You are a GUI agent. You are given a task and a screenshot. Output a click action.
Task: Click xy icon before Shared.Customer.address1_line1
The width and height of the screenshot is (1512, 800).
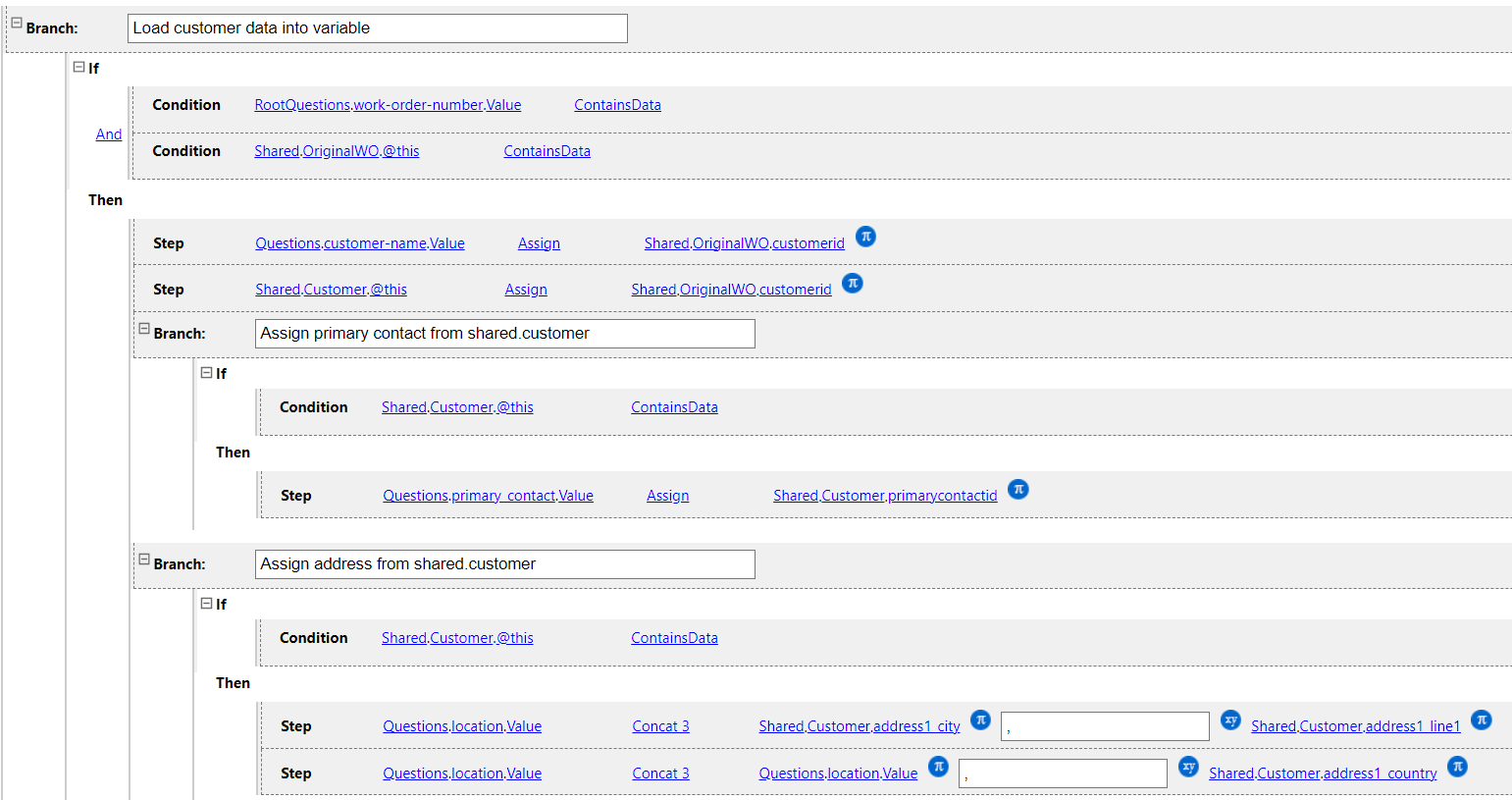point(1230,720)
